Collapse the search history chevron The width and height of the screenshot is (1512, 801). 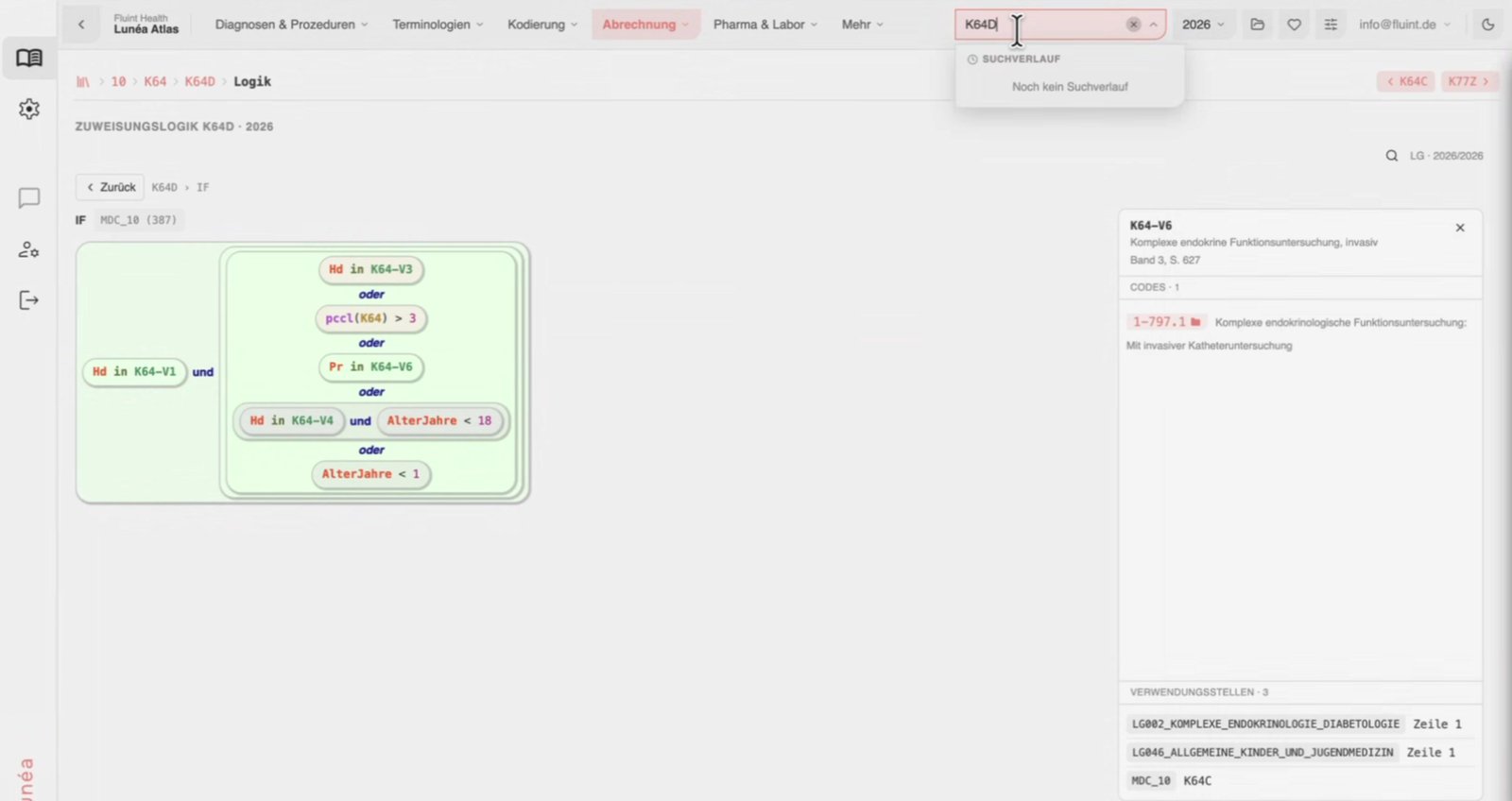coord(1153,25)
